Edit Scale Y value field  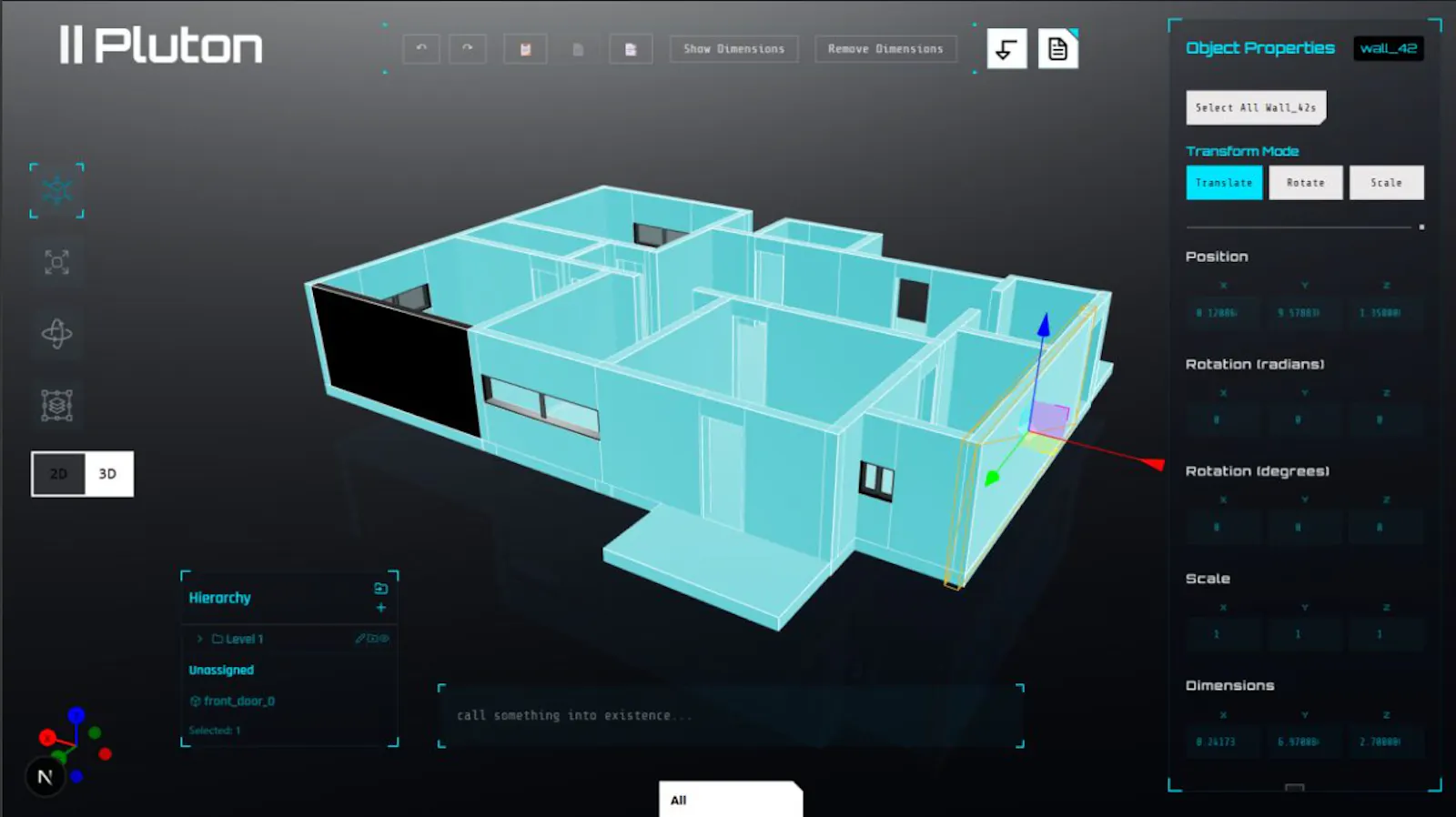pos(1305,635)
